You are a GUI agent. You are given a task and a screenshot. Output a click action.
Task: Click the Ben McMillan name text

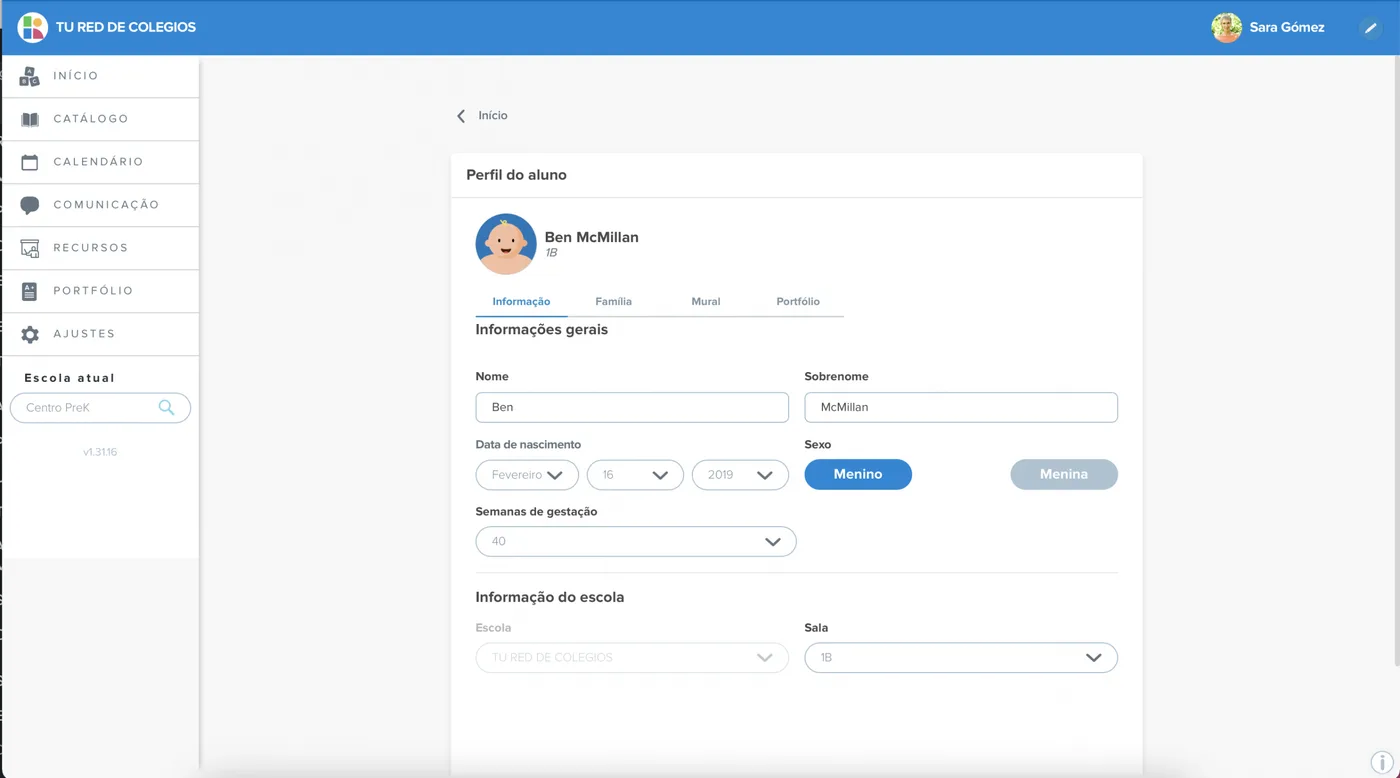tap(592, 237)
